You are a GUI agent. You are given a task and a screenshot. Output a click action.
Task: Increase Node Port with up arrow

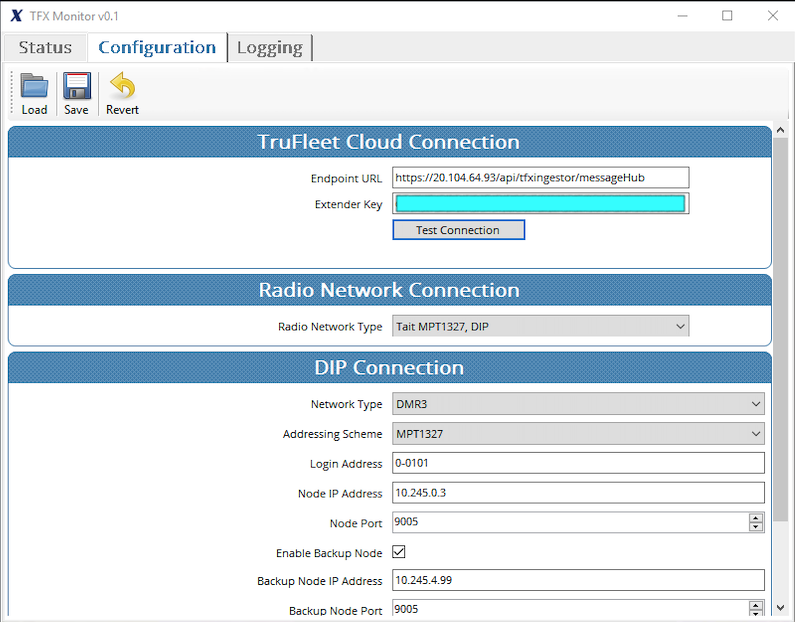click(755, 518)
